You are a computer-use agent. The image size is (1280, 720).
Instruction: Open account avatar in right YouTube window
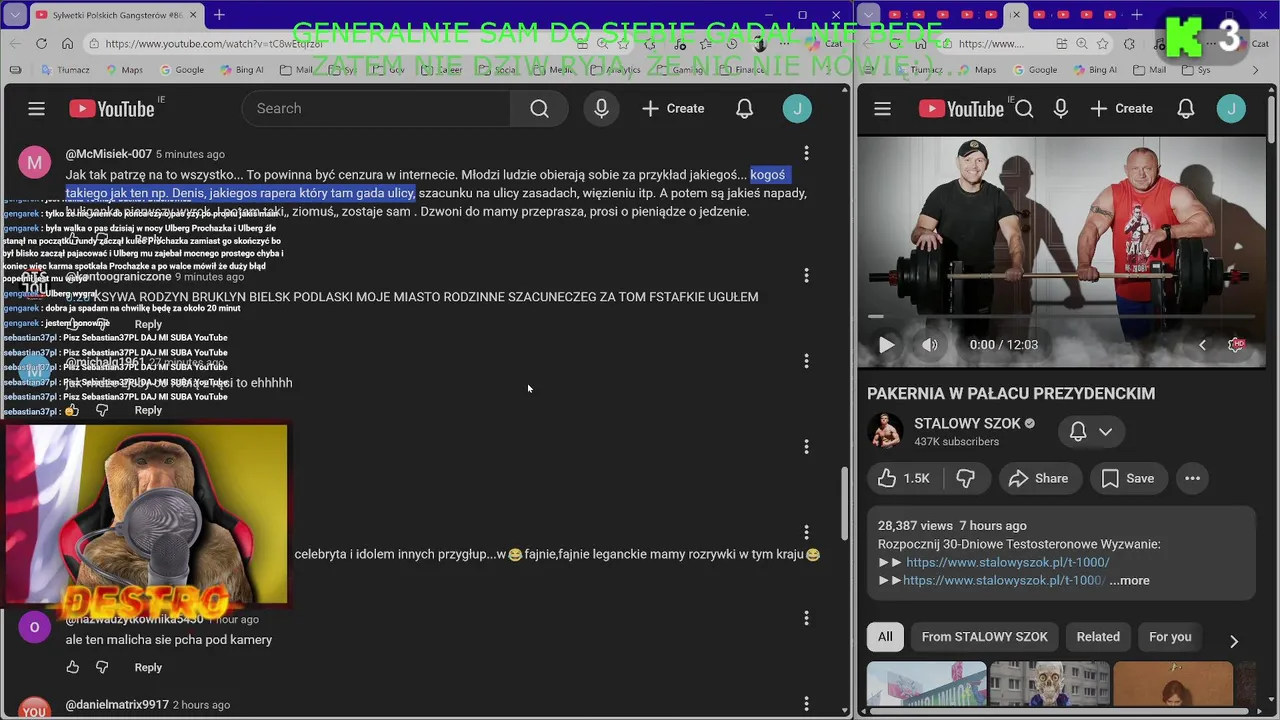[1231, 109]
